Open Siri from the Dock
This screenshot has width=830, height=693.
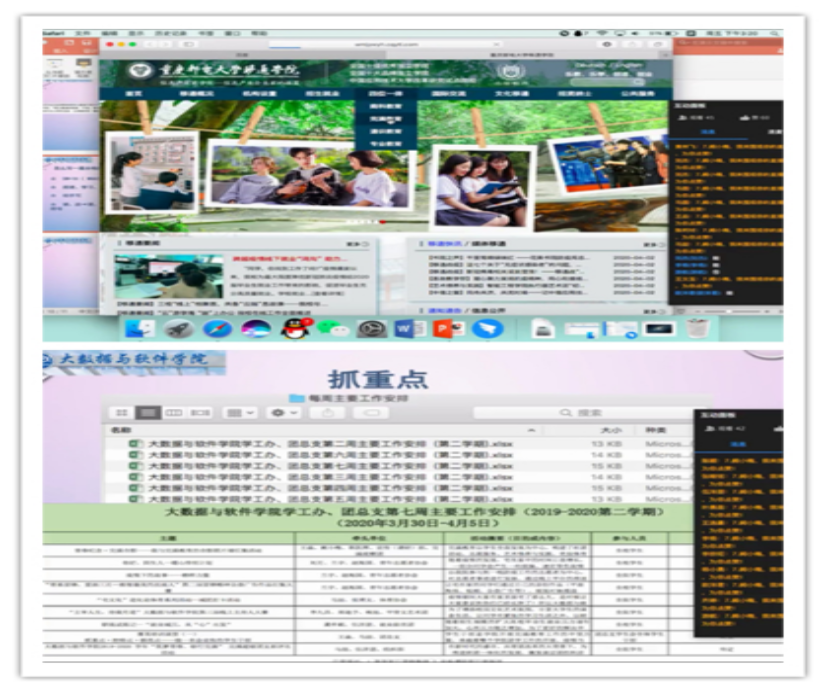pos(255,328)
